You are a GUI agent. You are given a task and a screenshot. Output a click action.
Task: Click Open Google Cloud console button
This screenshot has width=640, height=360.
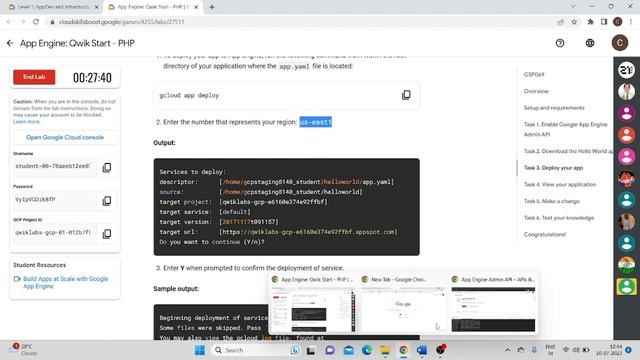point(64,138)
